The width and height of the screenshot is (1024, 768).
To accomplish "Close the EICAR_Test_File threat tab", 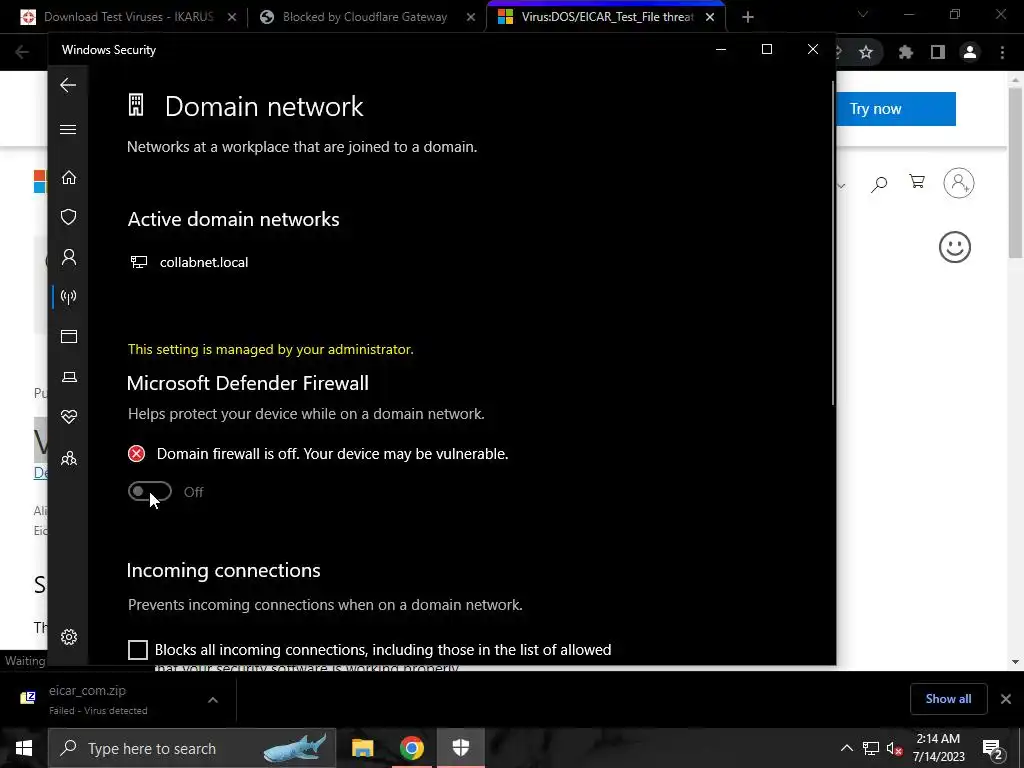I will coord(710,18).
